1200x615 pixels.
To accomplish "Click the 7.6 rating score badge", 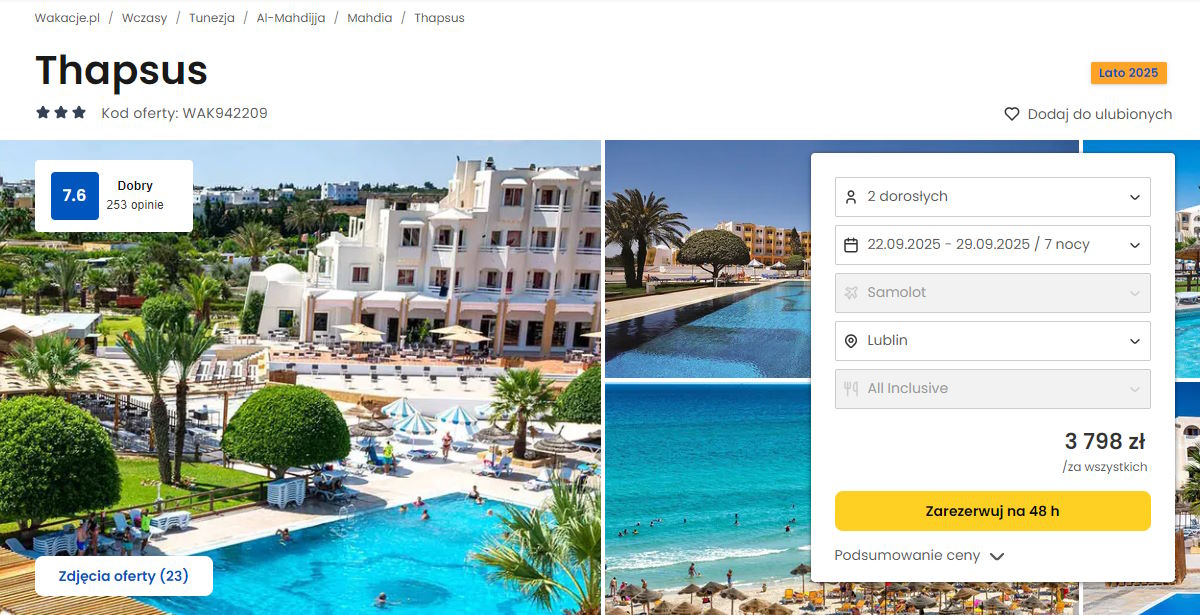I will (75, 195).
